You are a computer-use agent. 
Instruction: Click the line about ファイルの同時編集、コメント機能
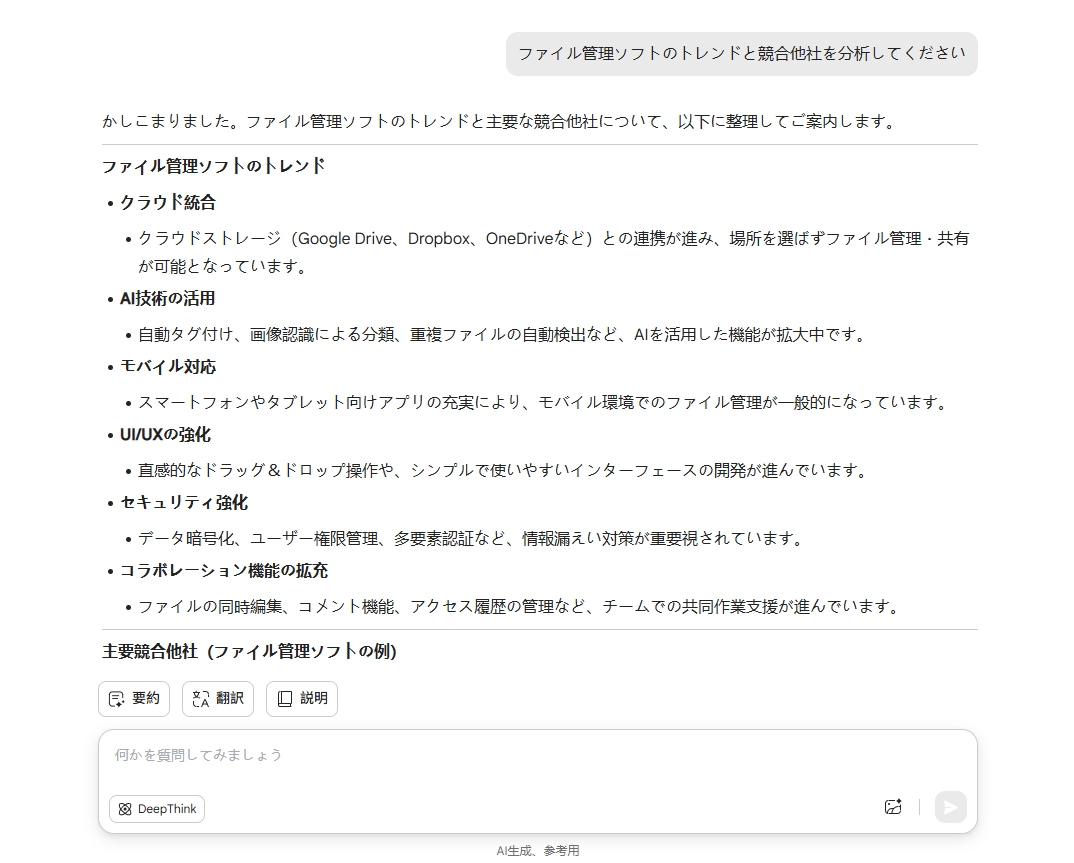(519, 606)
